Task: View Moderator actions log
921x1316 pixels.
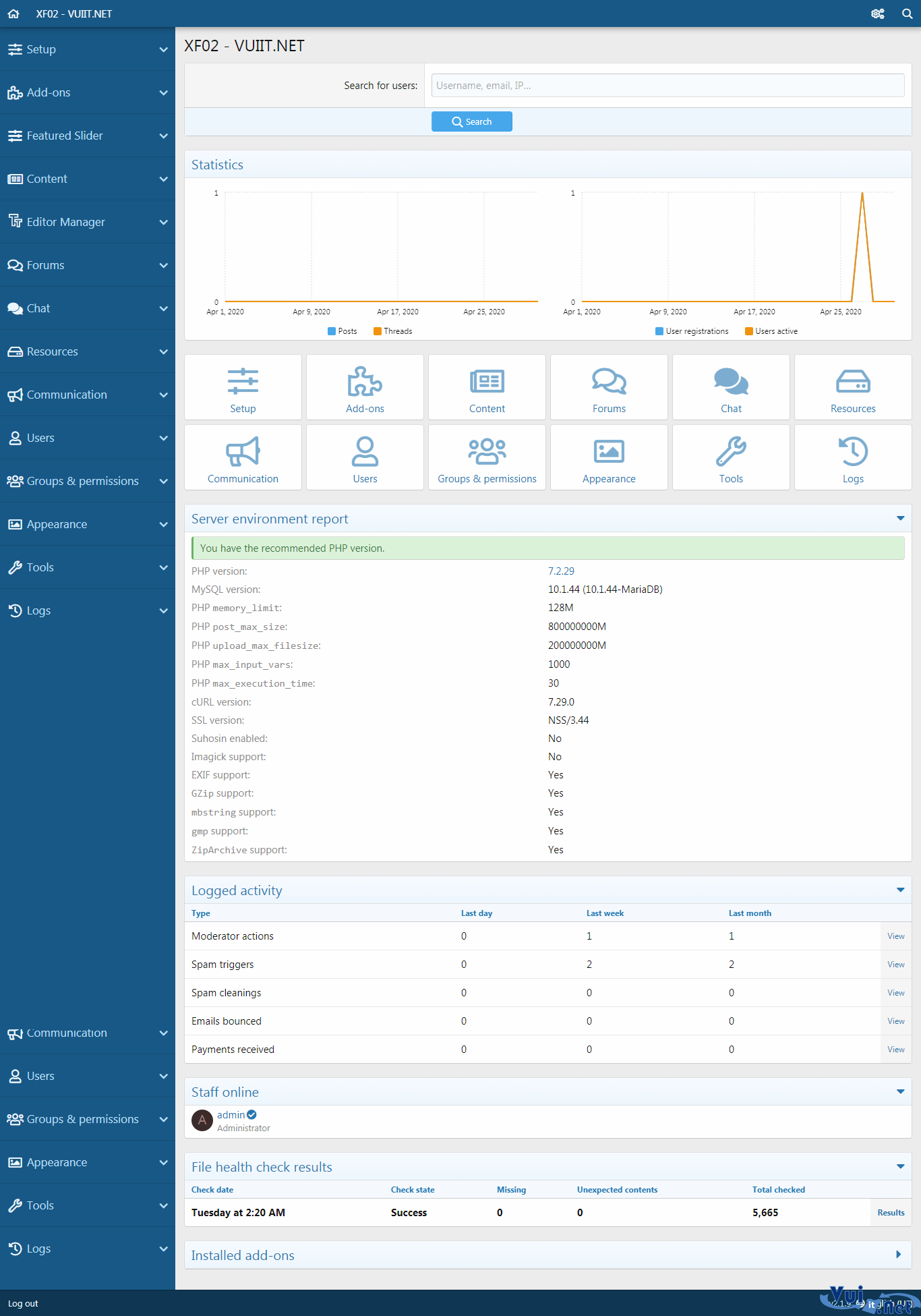Action: [x=895, y=936]
